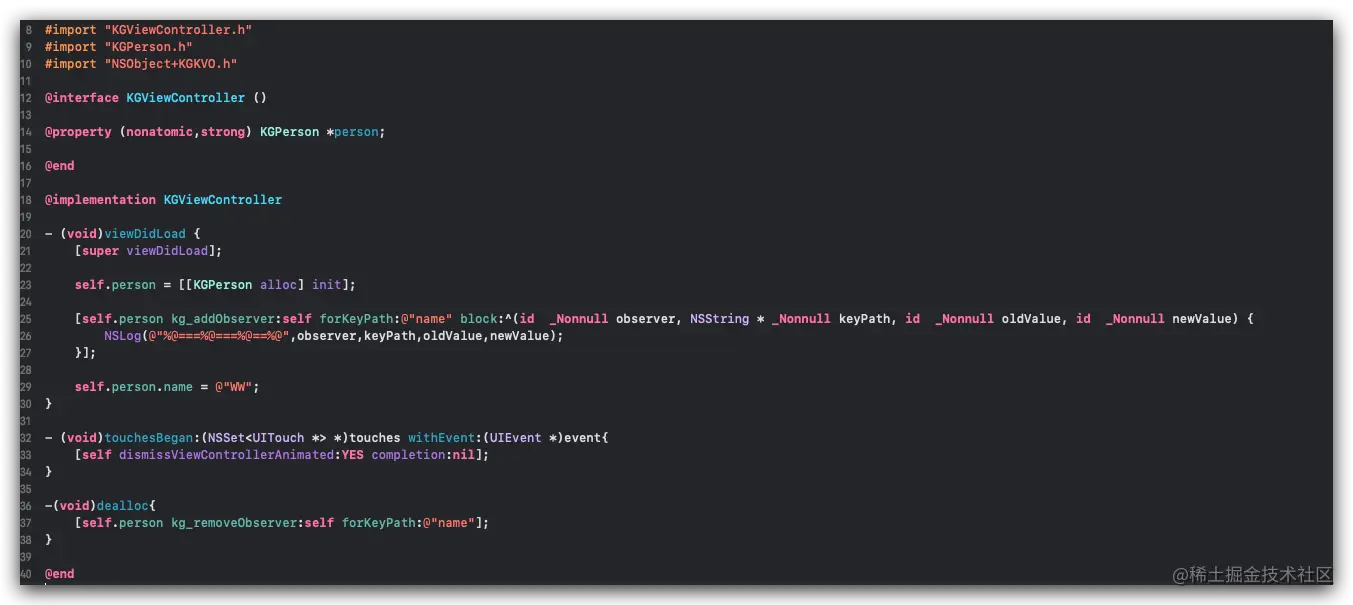
Task: Click line number 29 in the gutter
Action: pyautogui.click(x=25, y=387)
